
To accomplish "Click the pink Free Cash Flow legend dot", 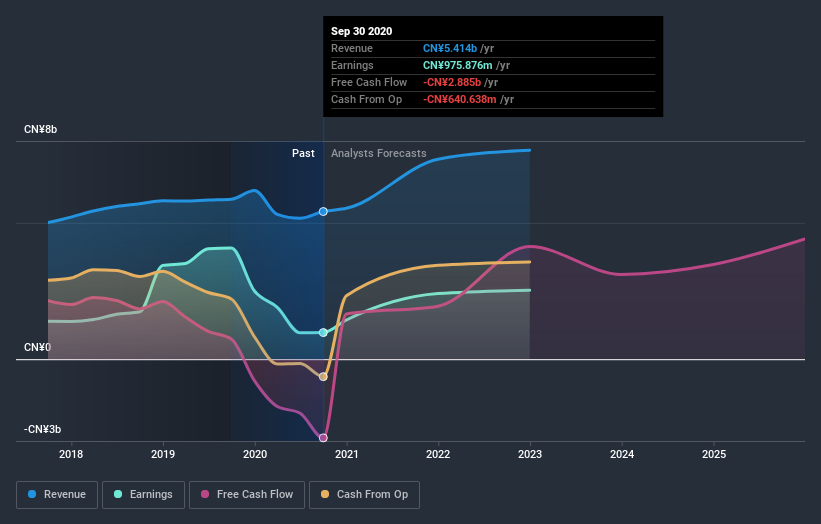I will pos(205,494).
